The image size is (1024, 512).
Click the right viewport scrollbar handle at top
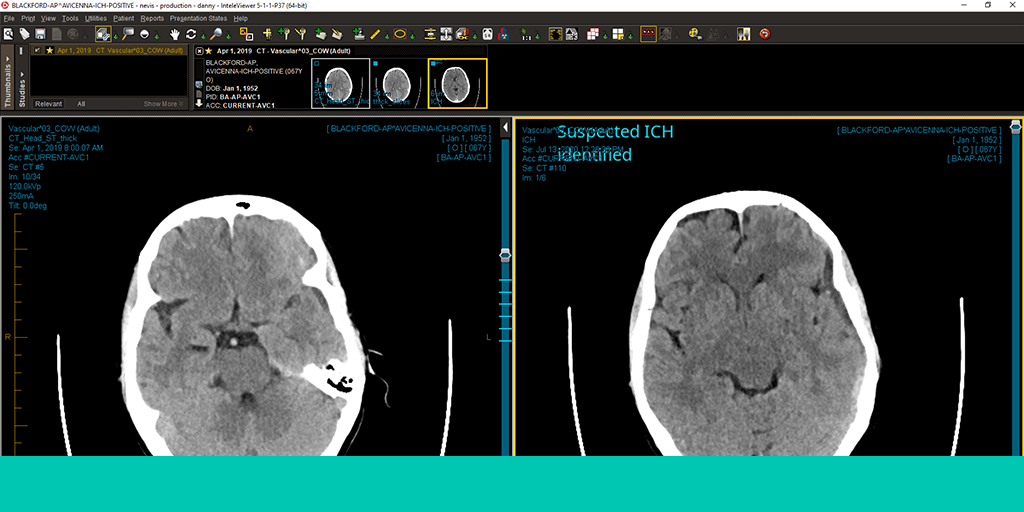click(1016, 126)
